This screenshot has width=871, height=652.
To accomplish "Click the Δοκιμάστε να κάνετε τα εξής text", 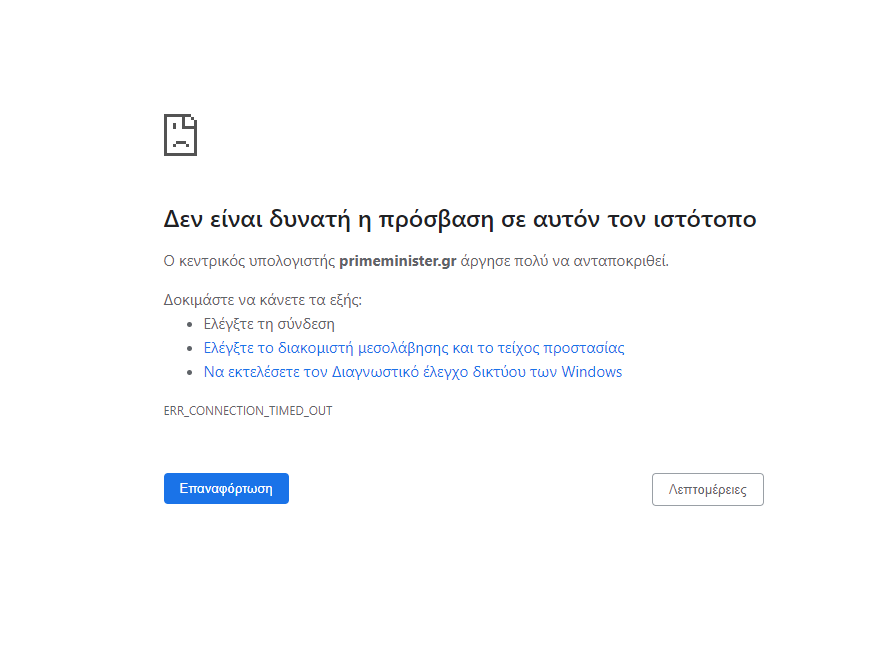I will point(262,299).
